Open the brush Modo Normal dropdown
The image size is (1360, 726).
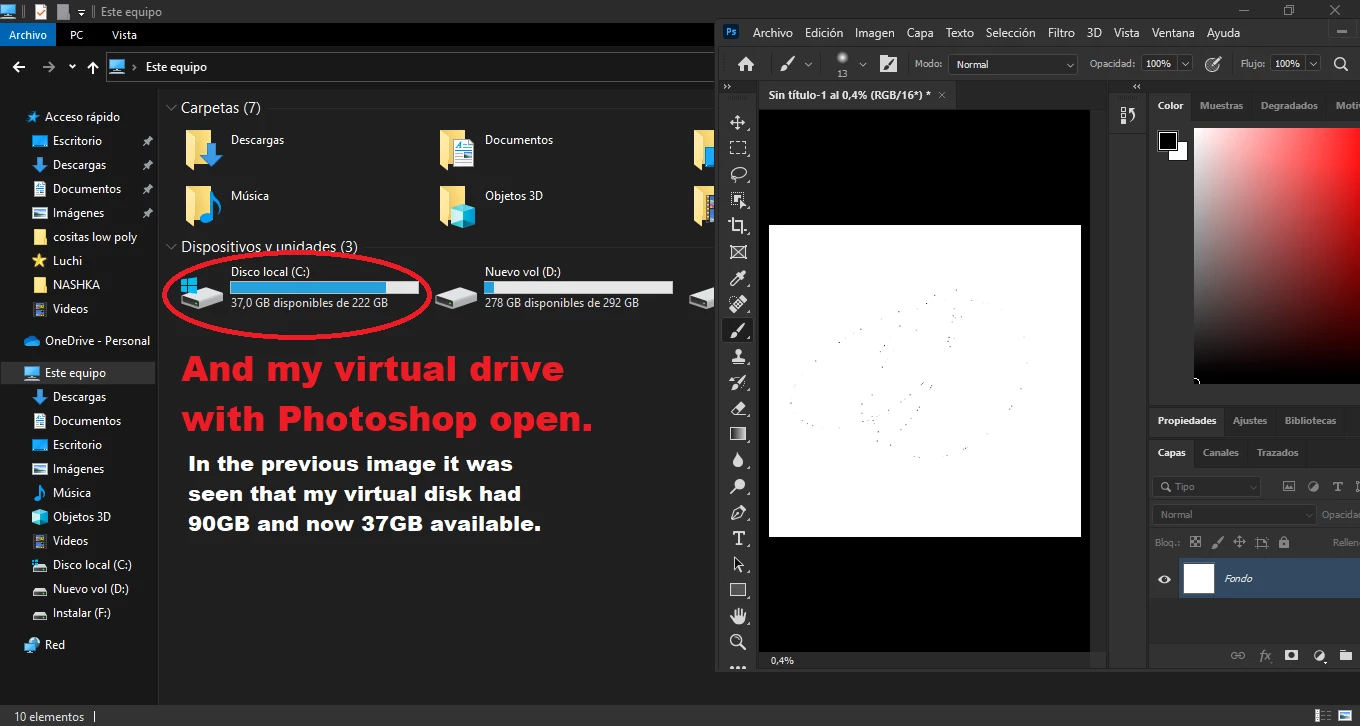click(1012, 64)
